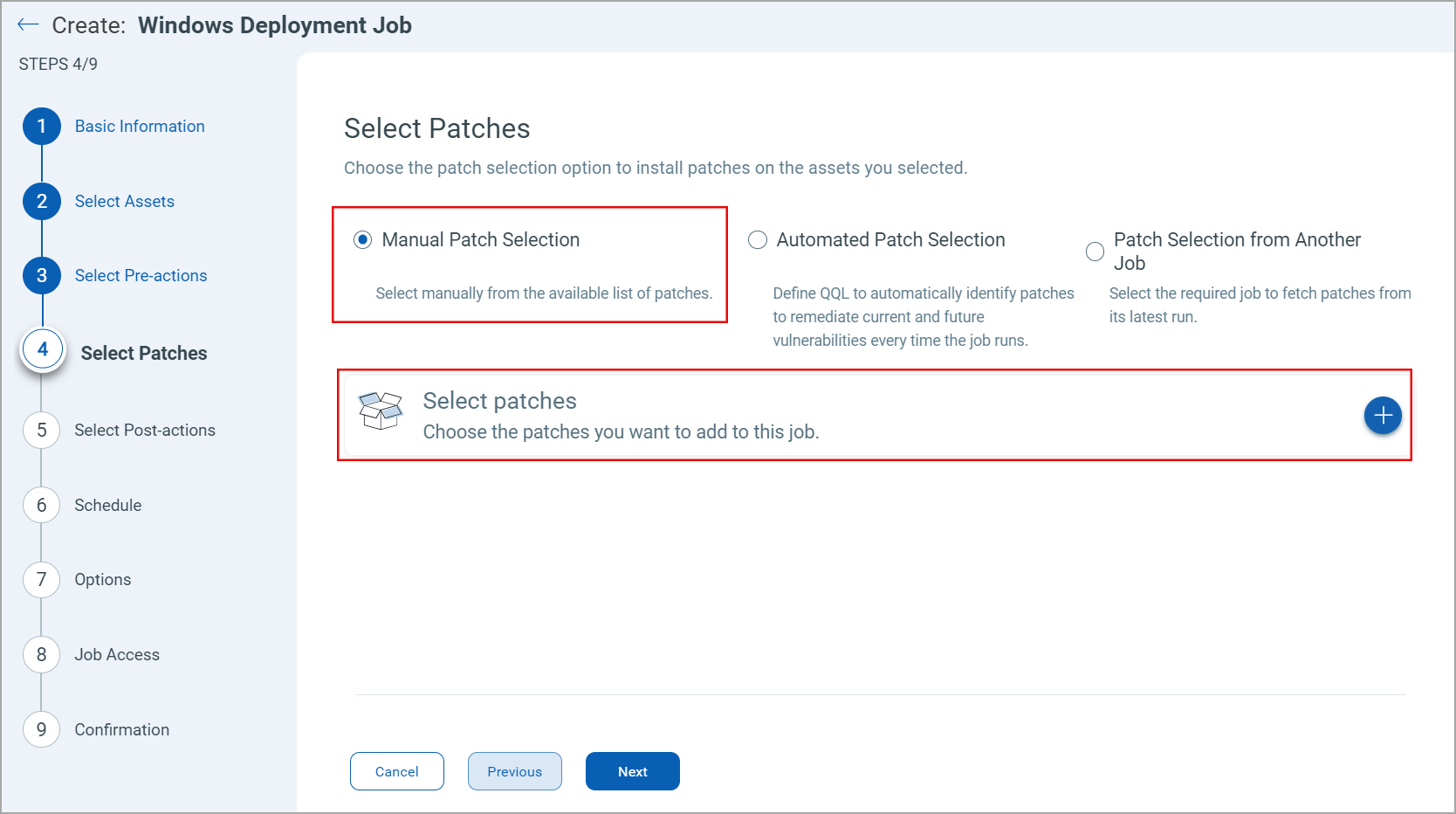
Task: Select the Manual Patch Selection radio button
Action: click(x=363, y=240)
